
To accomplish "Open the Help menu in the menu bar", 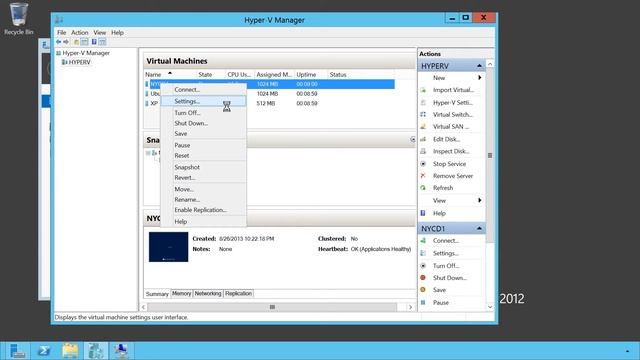I will coord(118,33).
